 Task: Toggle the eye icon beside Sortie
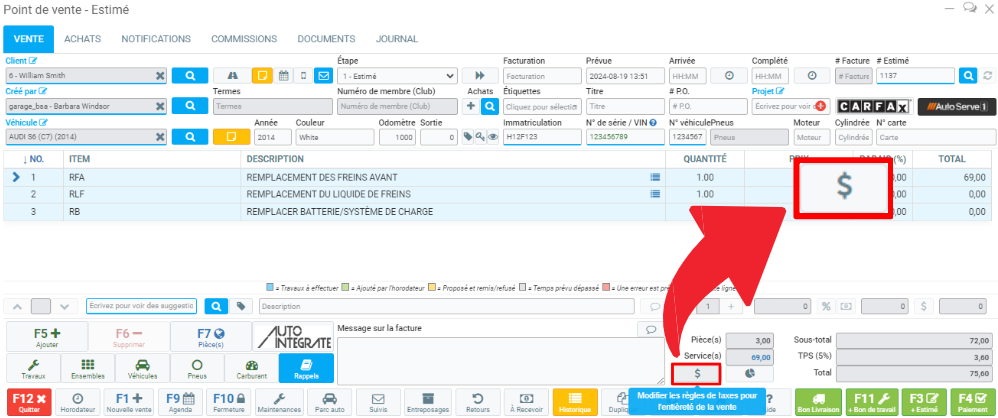[x=493, y=137]
